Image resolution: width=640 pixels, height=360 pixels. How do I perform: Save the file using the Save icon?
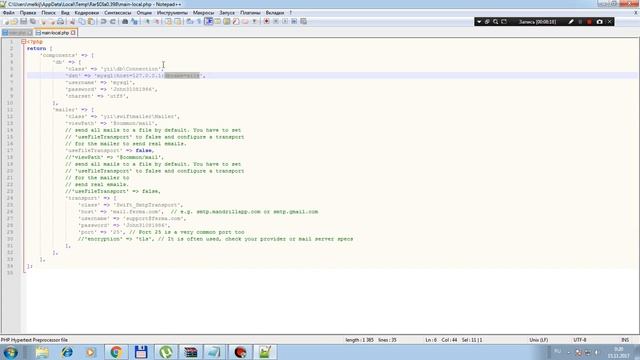point(23,21)
